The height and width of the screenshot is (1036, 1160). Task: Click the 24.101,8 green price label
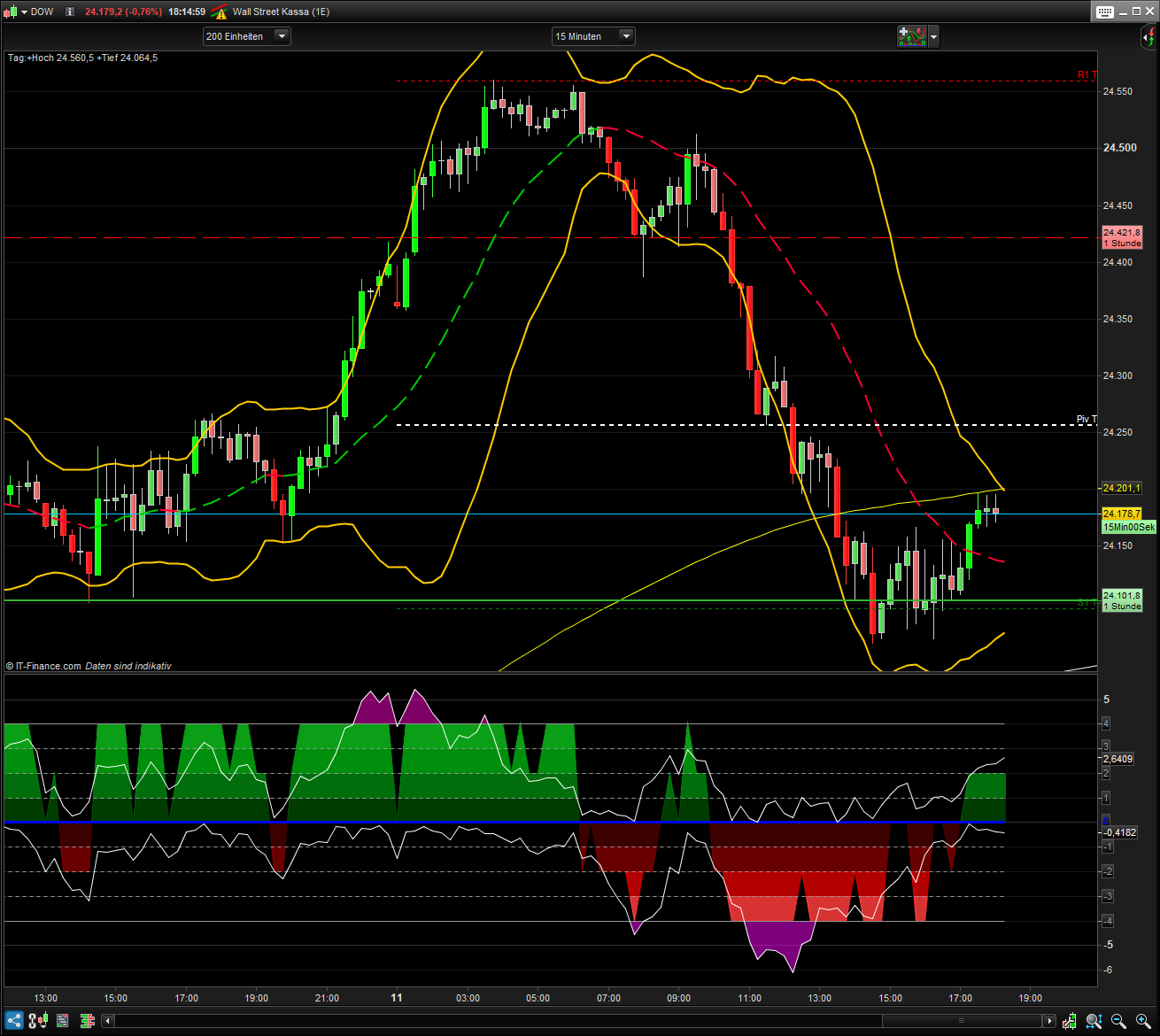tap(1122, 600)
